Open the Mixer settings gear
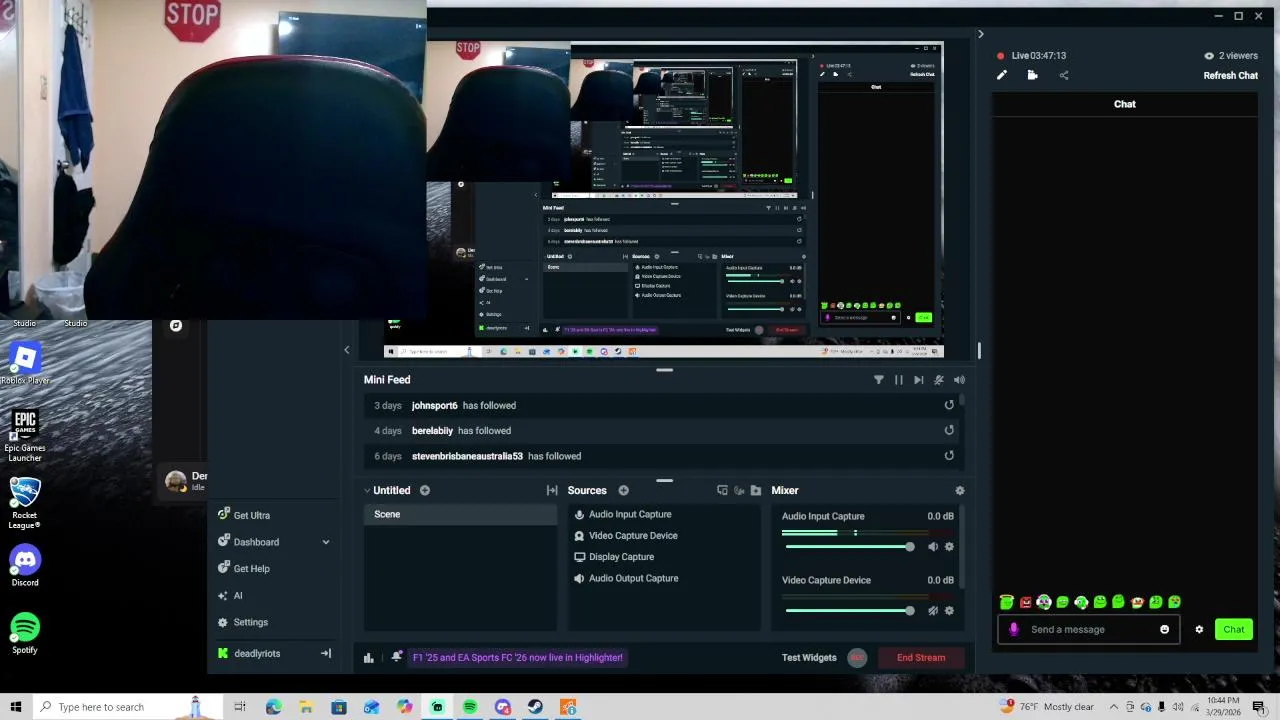 point(960,491)
